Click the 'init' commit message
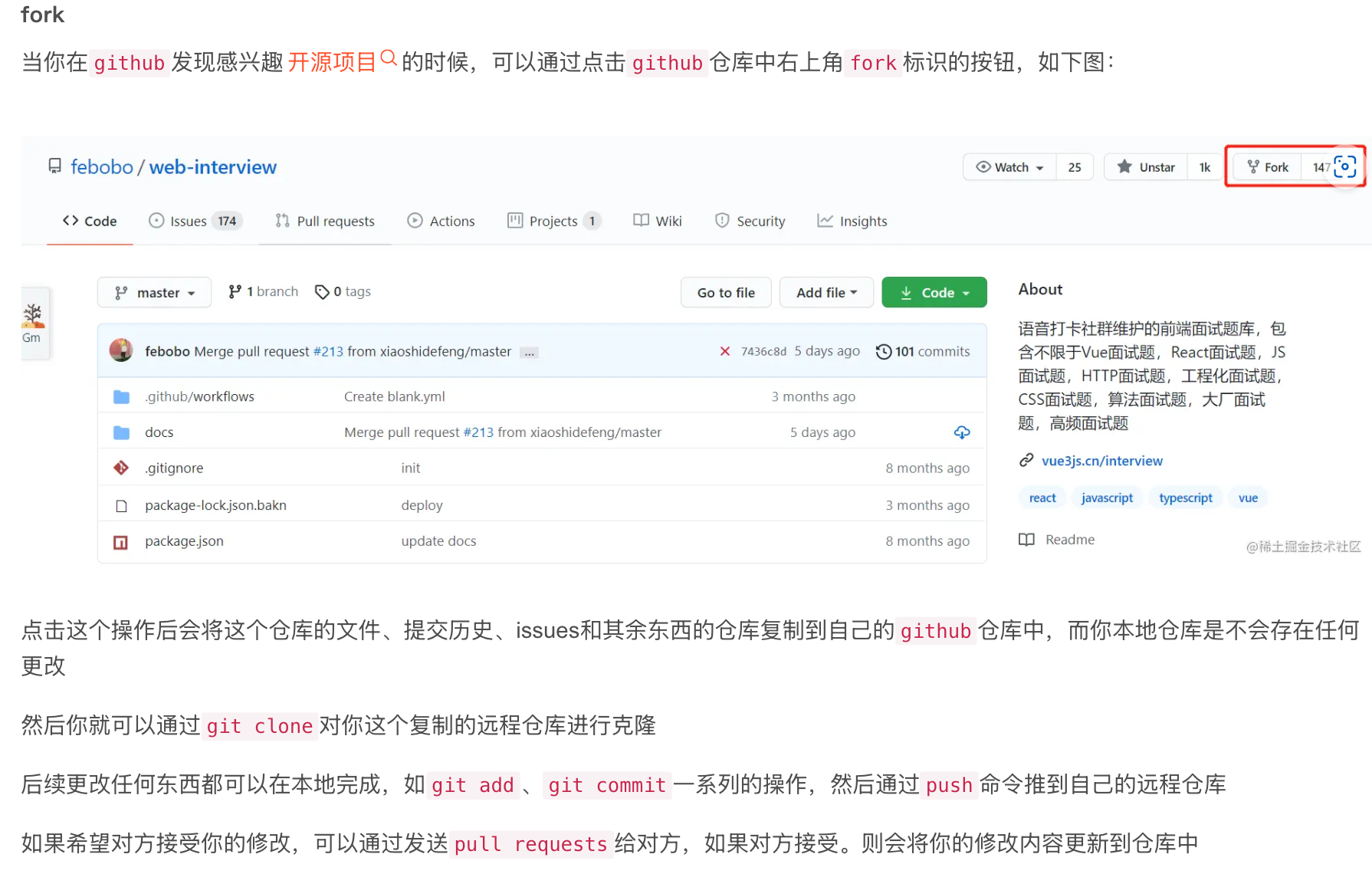The height and width of the screenshot is (874, 1372). point(410,468)
